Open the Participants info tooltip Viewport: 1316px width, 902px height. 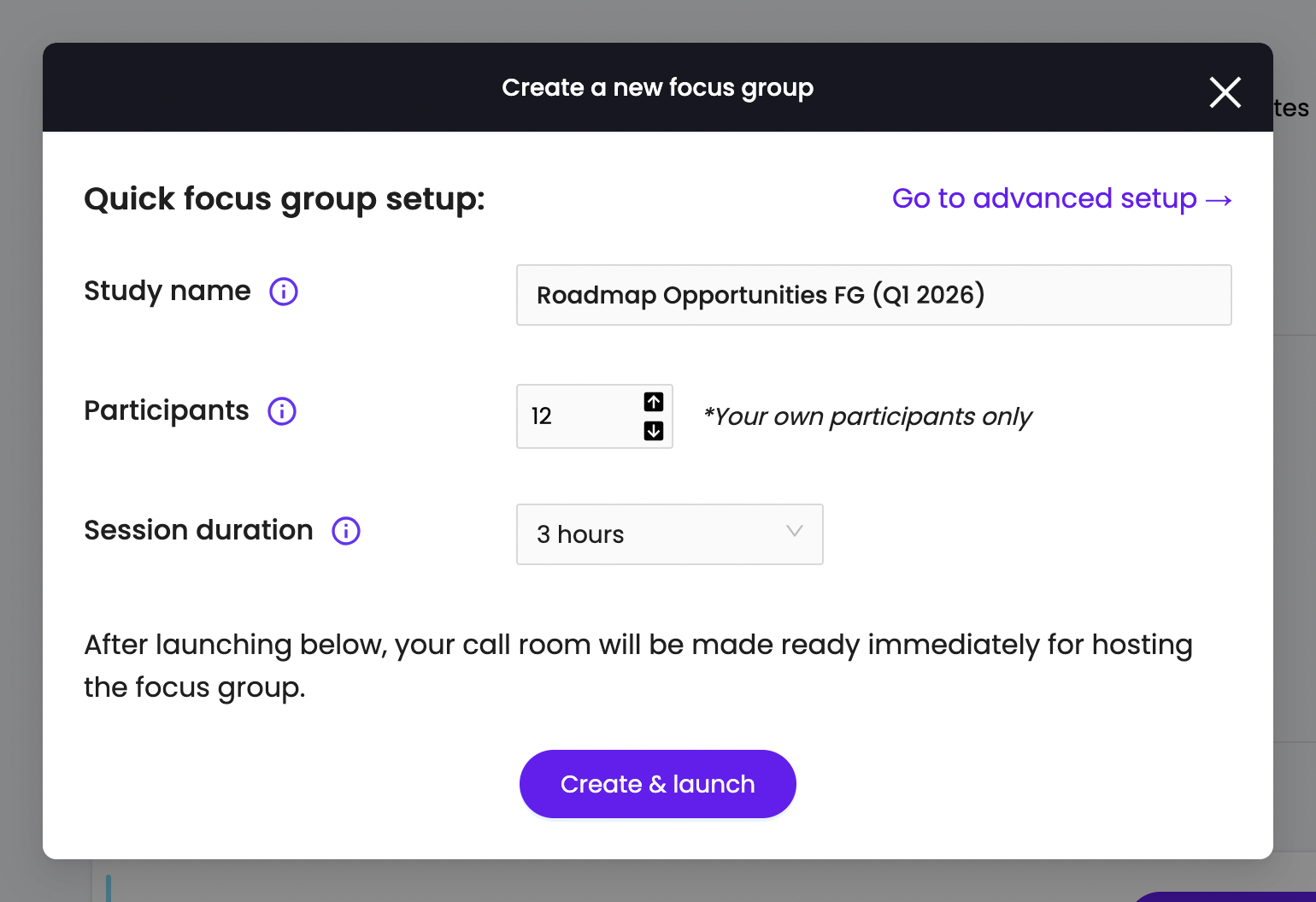point(281,411)
